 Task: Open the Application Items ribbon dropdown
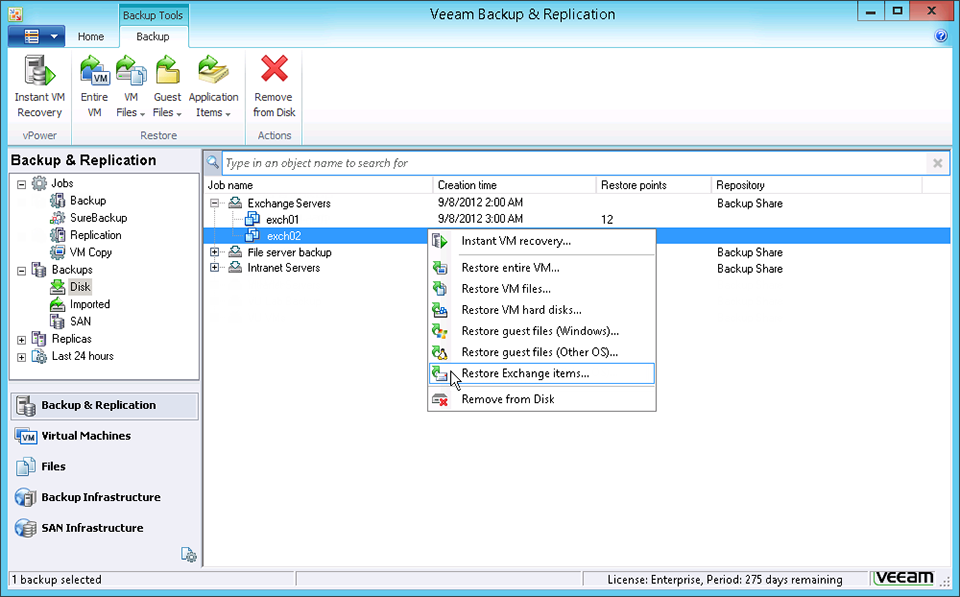tap(213, 87)
